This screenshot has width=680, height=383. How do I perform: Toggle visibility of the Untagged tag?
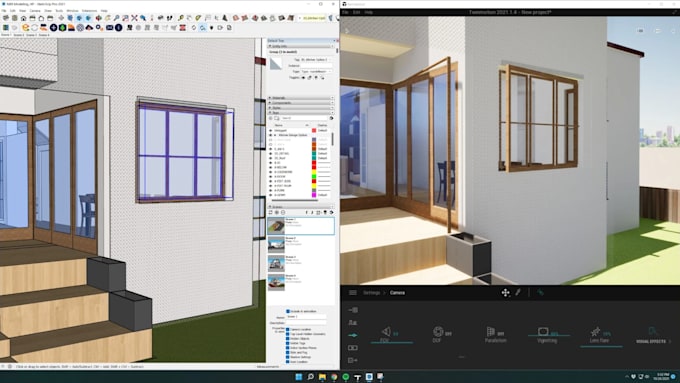click(271, 130)
